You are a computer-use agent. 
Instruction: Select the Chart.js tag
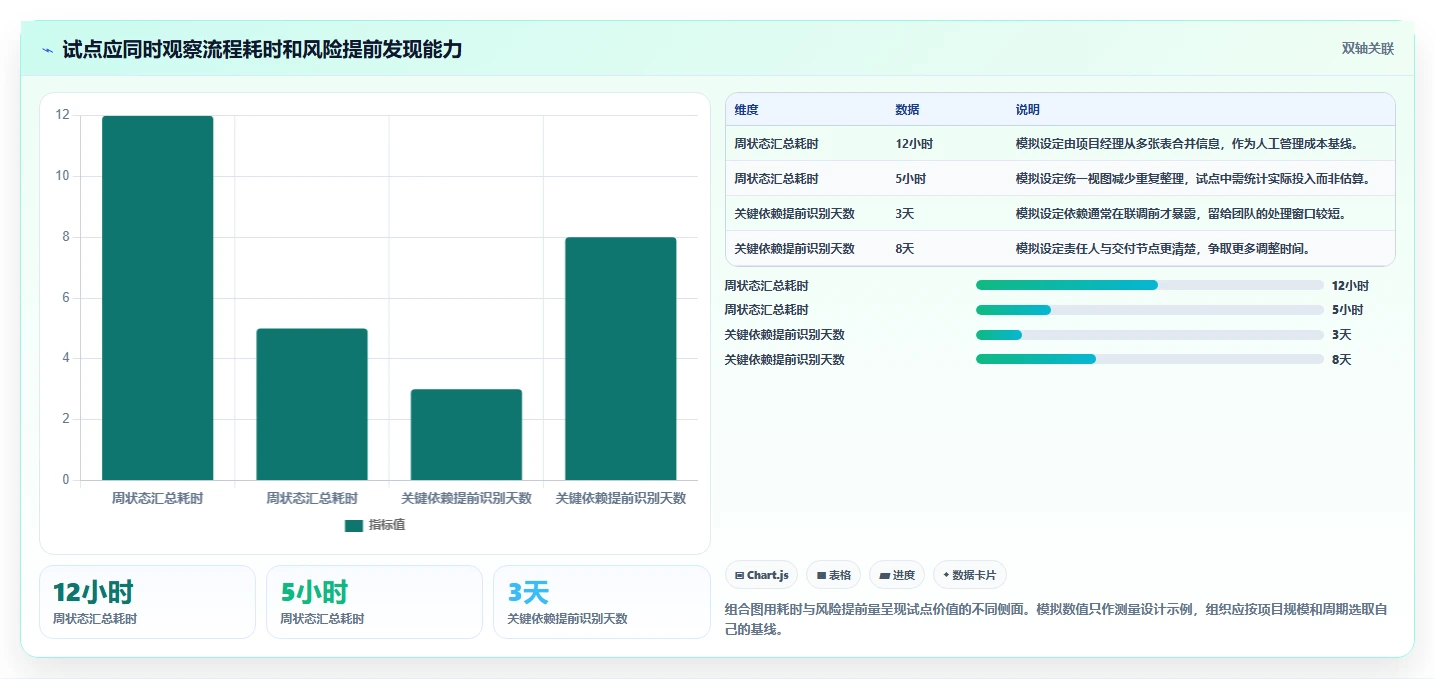tap(761, 575)
